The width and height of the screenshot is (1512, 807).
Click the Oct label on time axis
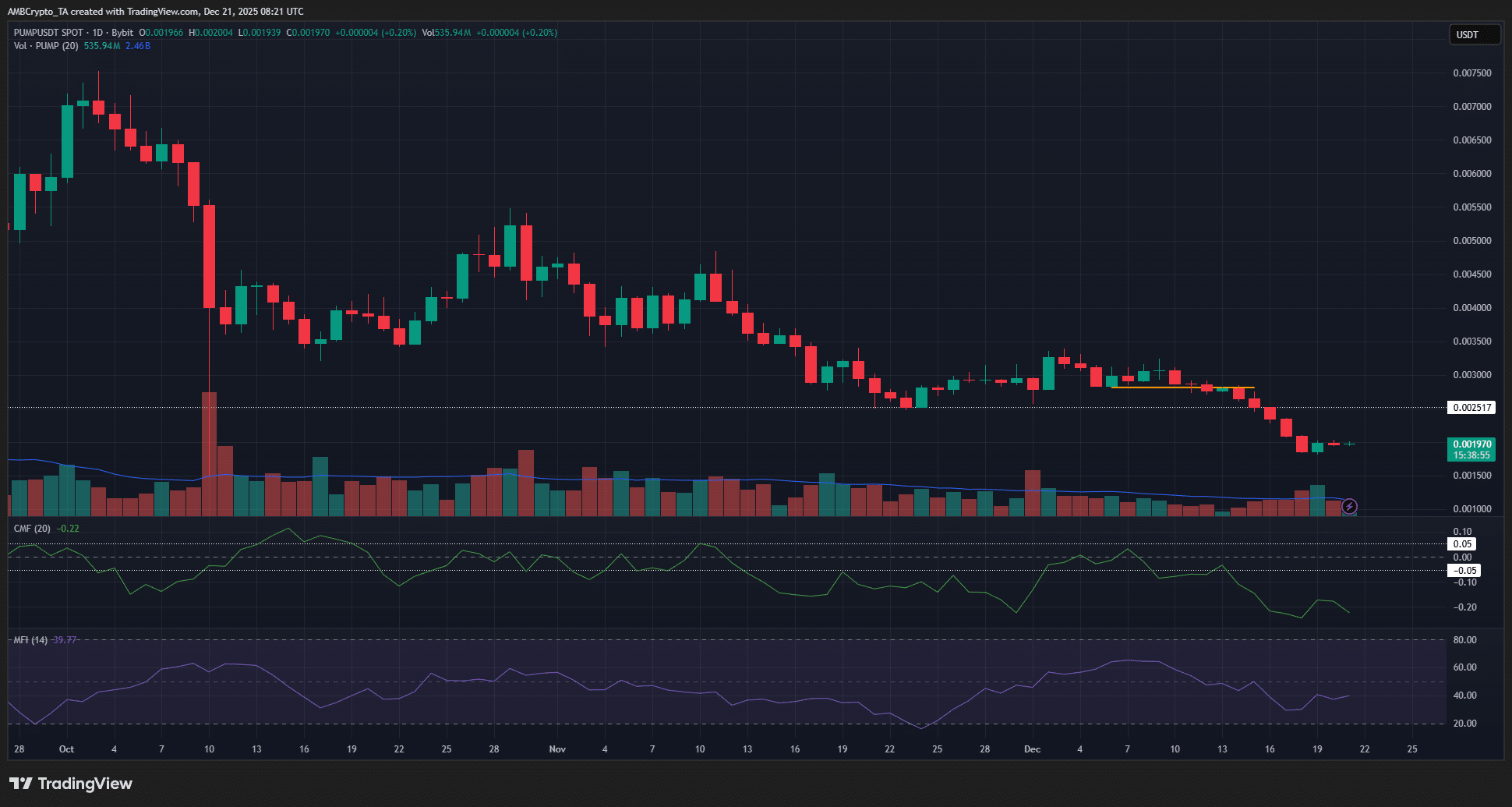point(66,749)
